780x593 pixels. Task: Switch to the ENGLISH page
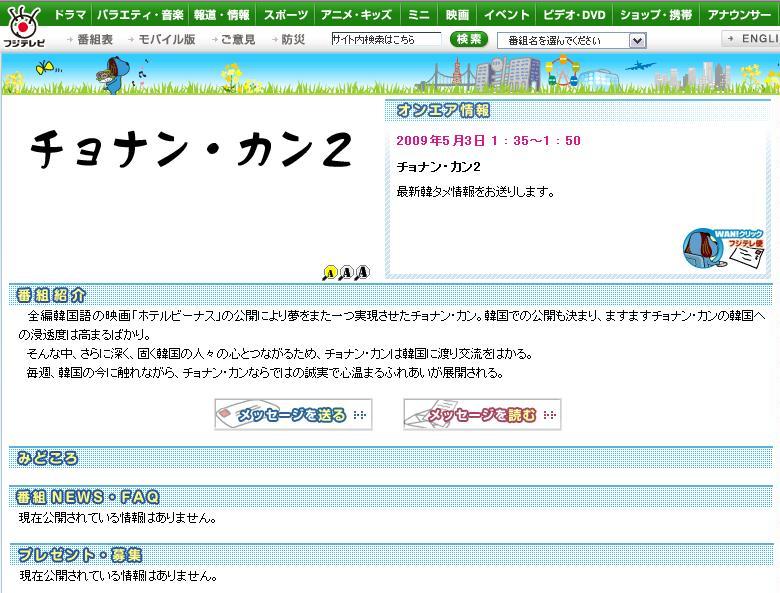(751, 38)
